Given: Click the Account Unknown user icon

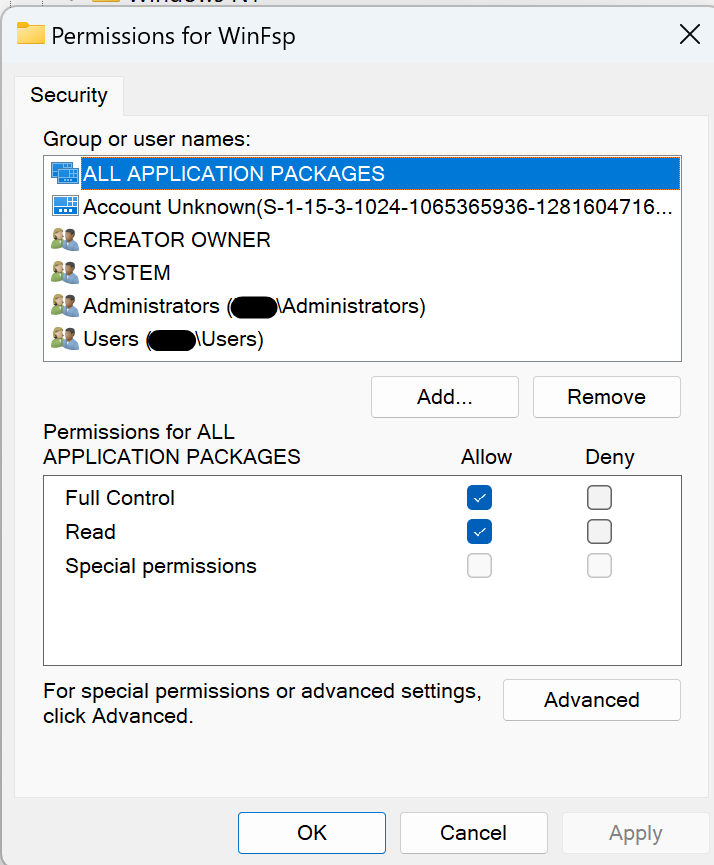Looking at the screenshot, I should 64,206.
